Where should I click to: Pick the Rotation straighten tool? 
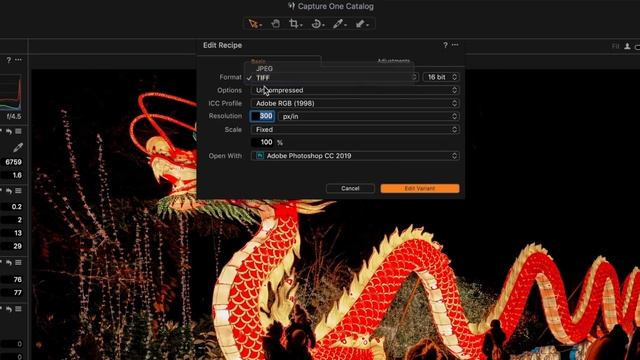pos(318,24)
